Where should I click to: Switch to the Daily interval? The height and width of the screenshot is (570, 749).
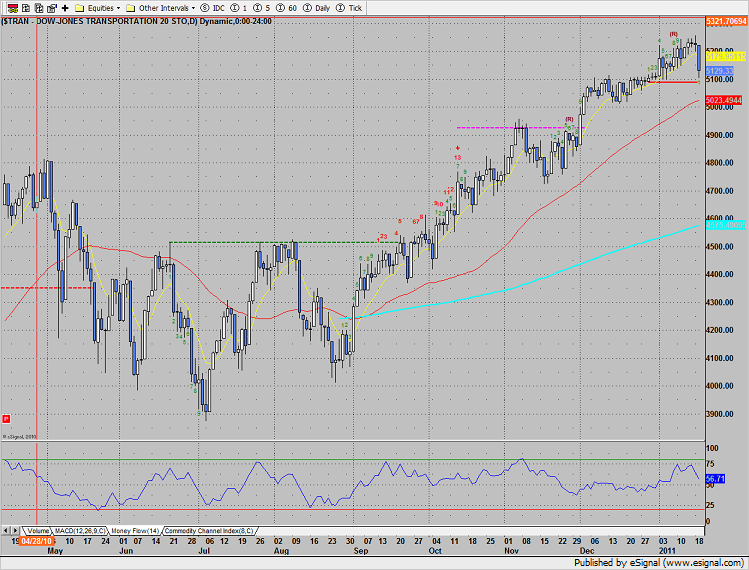point(317,8)
